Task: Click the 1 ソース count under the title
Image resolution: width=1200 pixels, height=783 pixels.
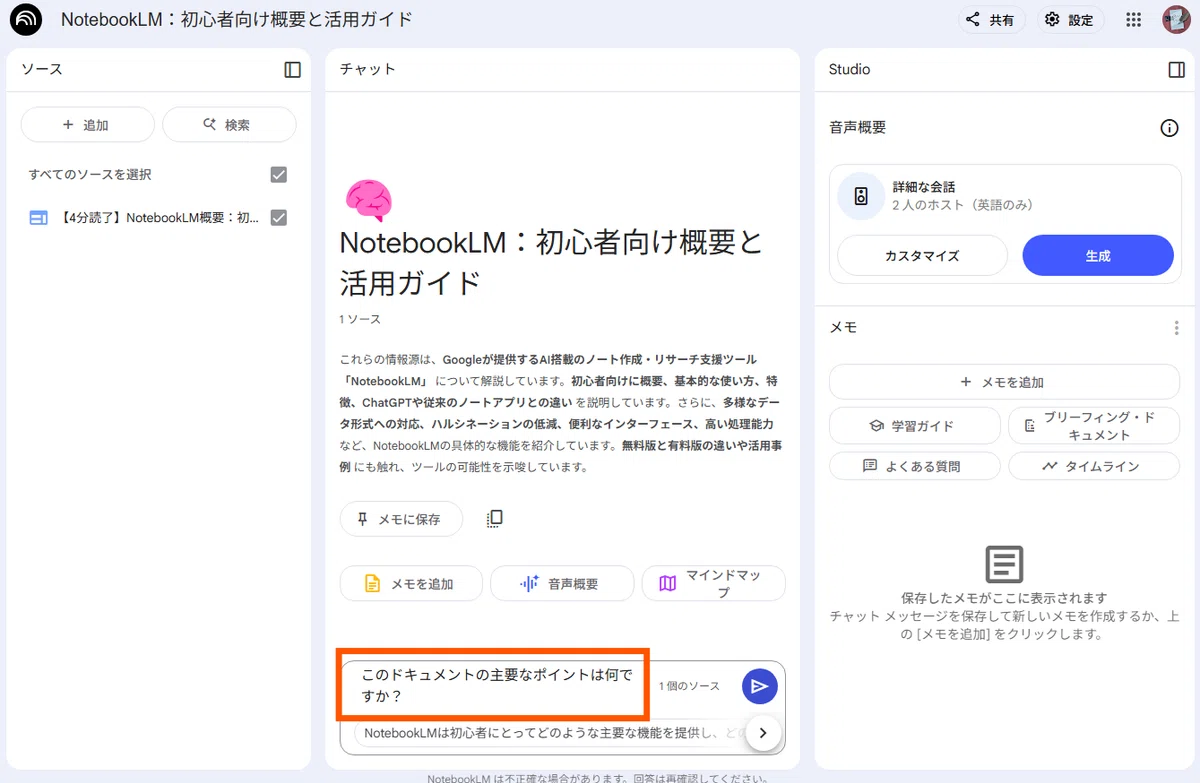Action: click(360, 320)
